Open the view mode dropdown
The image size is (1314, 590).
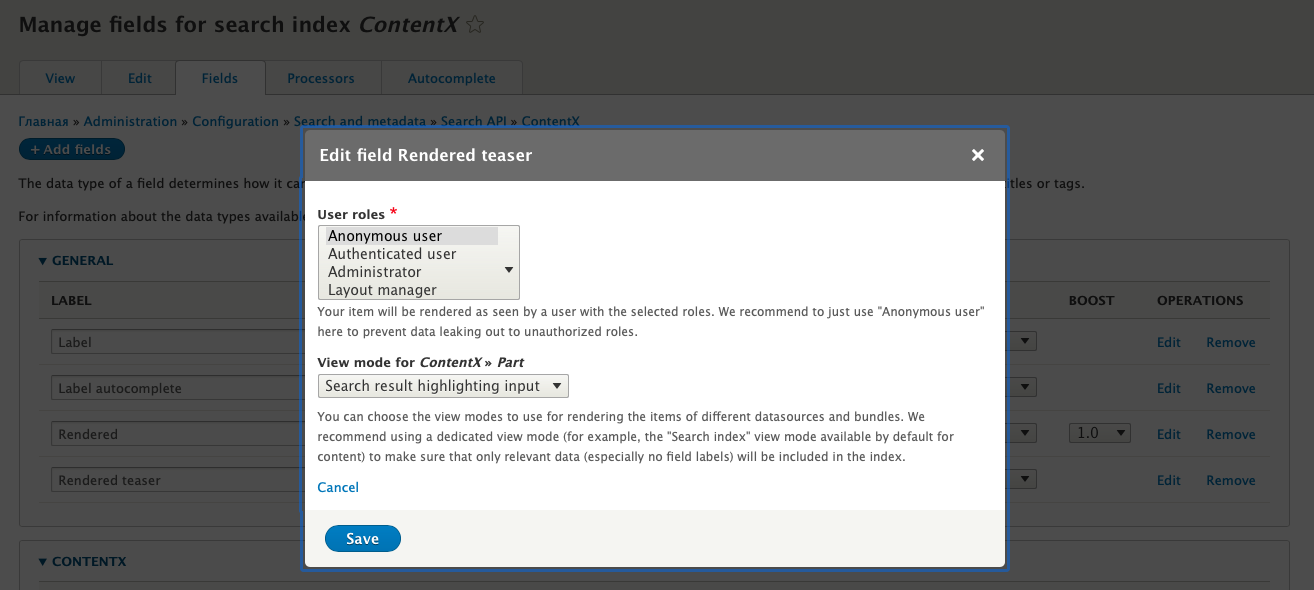(443, 386)
